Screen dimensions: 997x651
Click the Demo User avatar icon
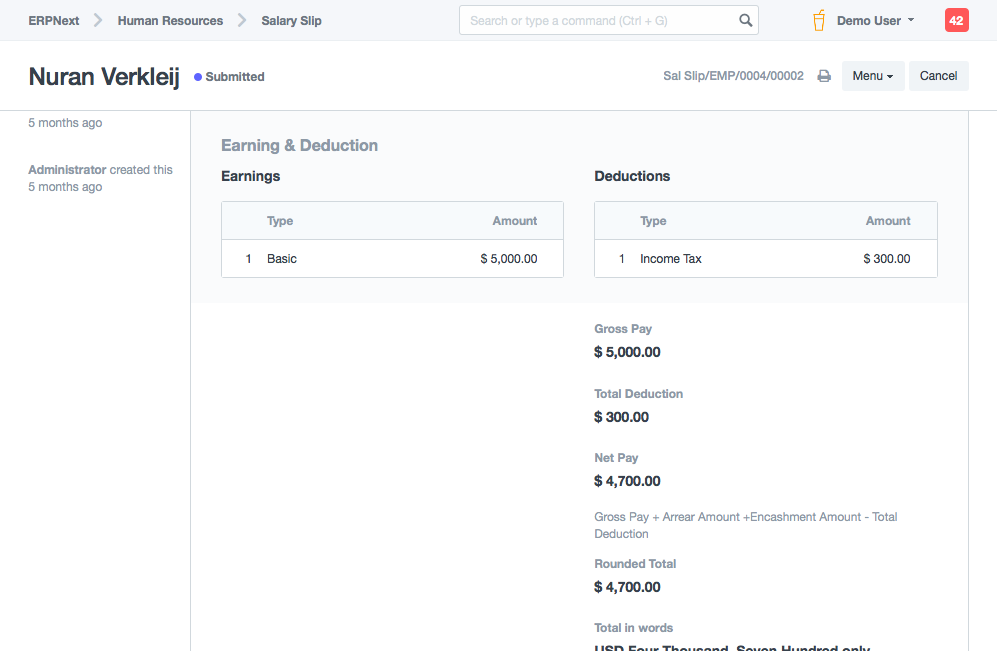tap(819, 20)
